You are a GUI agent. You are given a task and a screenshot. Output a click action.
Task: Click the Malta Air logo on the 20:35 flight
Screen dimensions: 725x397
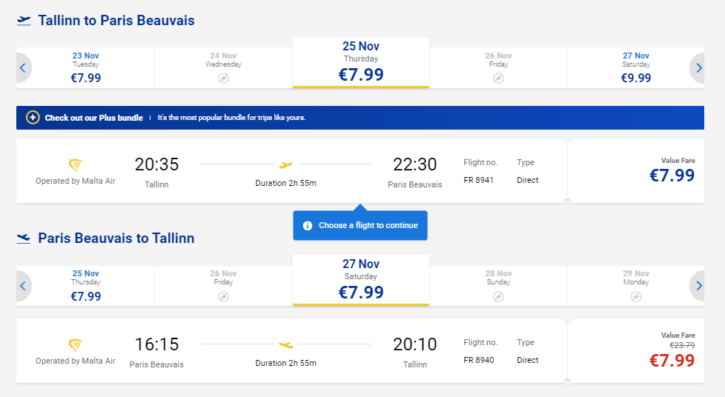point(75,165)
